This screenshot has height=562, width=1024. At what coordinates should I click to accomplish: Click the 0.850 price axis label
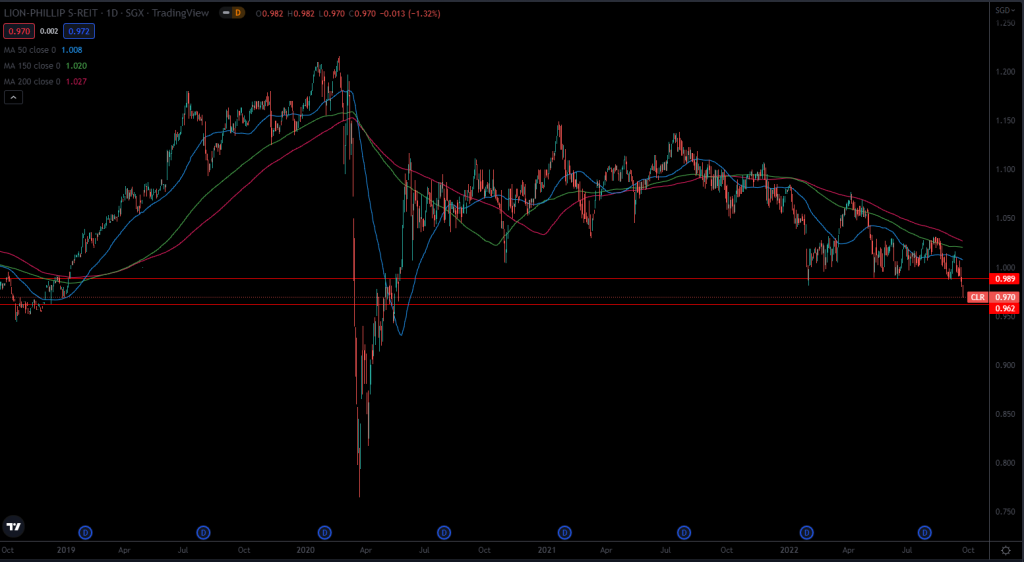(x=1004, y=414)
